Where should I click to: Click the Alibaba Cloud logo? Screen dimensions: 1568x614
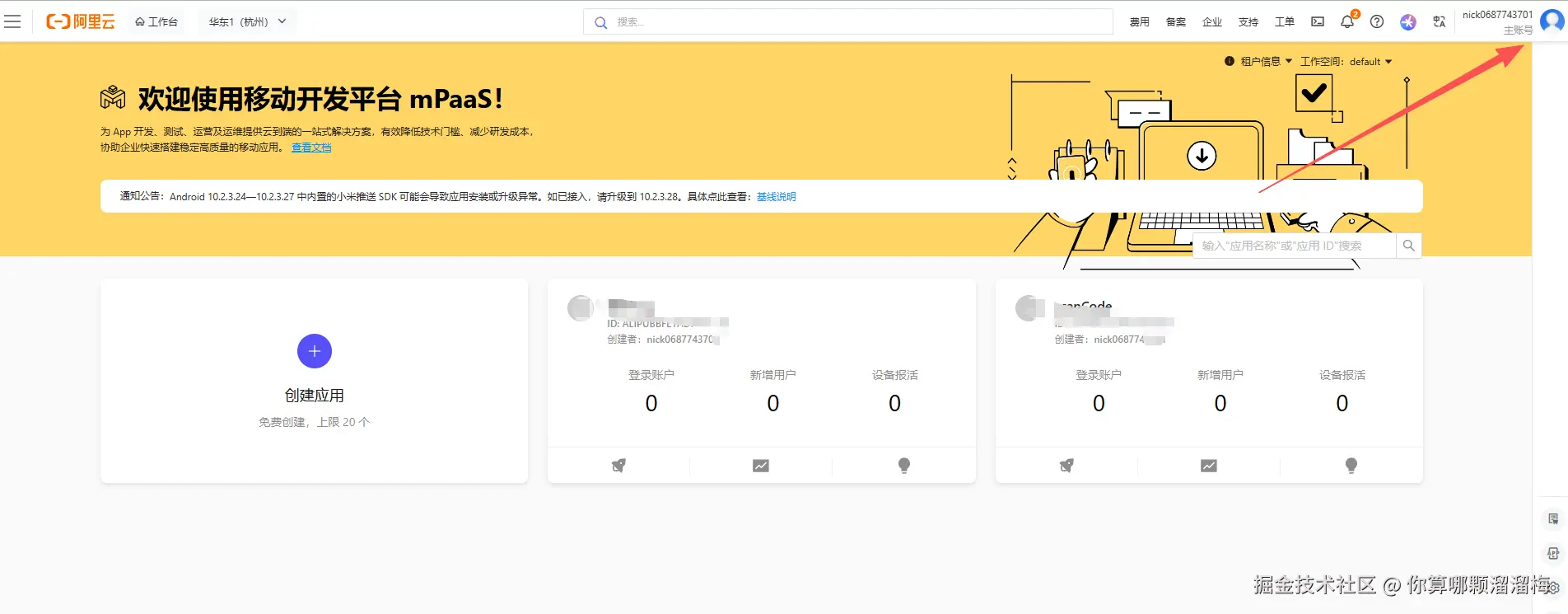tap(80, 21)
